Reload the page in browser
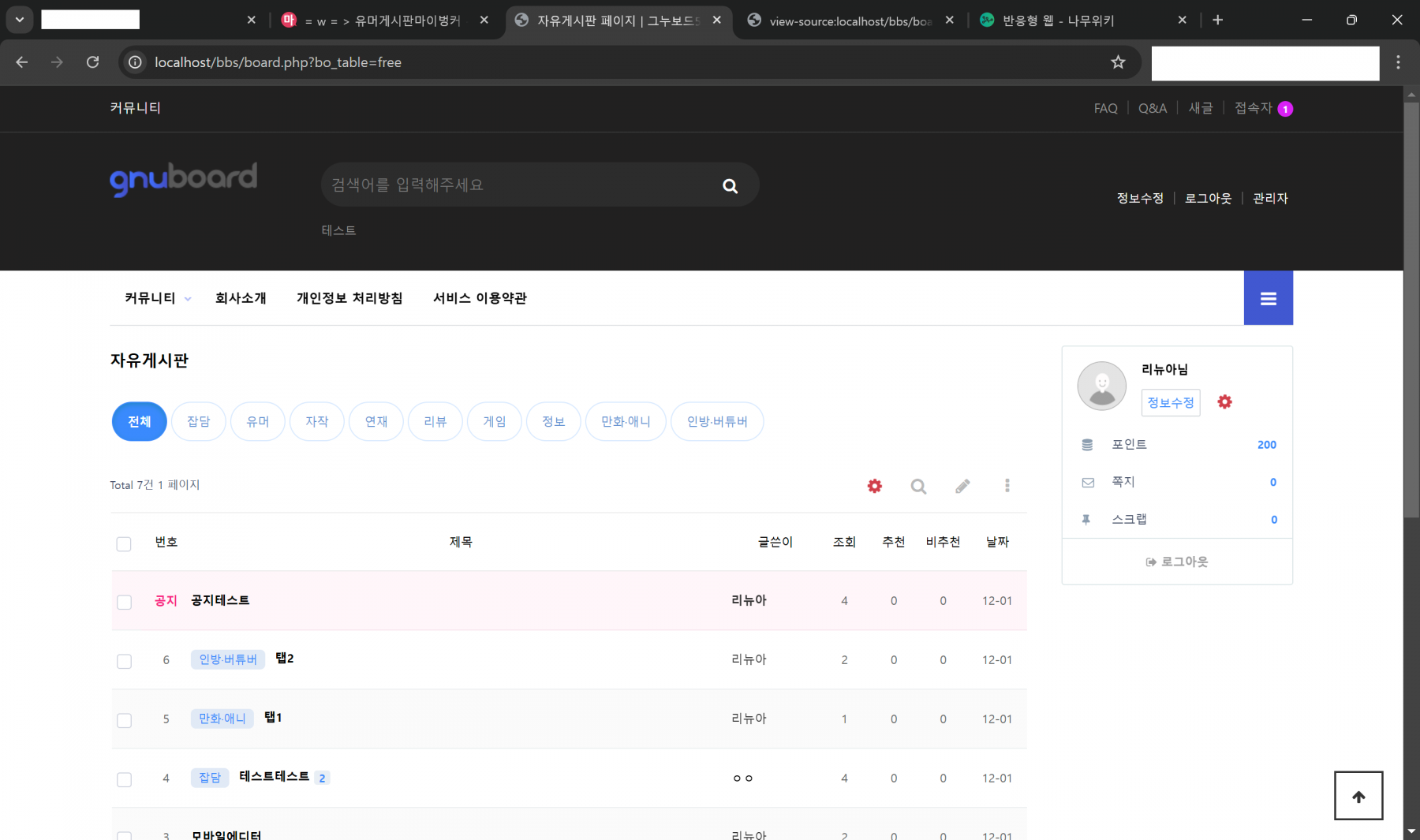The height and width of the screenshot is (840, 1420). tap(93, 62)
